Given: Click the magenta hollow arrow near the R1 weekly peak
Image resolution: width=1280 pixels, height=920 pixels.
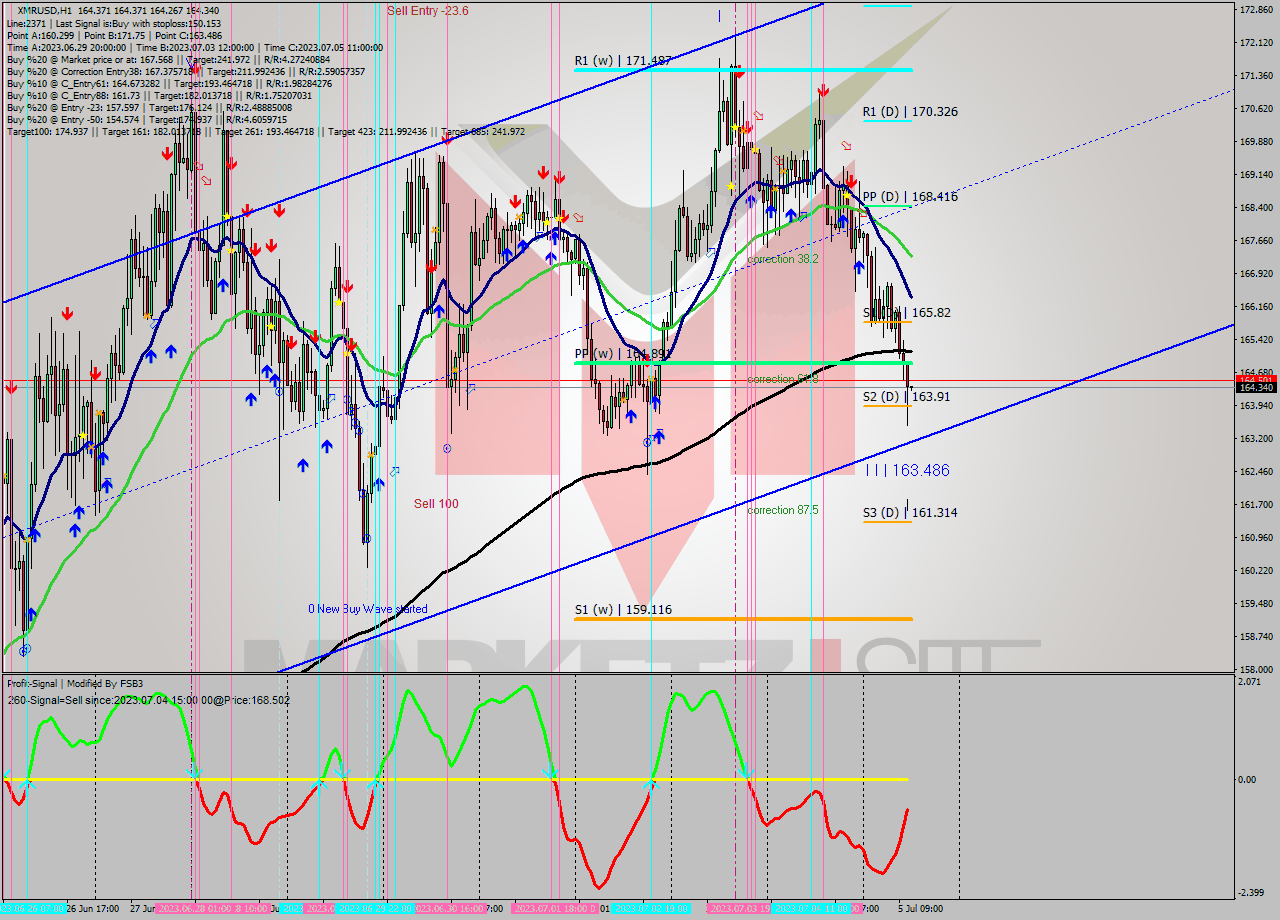Looking at the screenshot, I should 759,116.
